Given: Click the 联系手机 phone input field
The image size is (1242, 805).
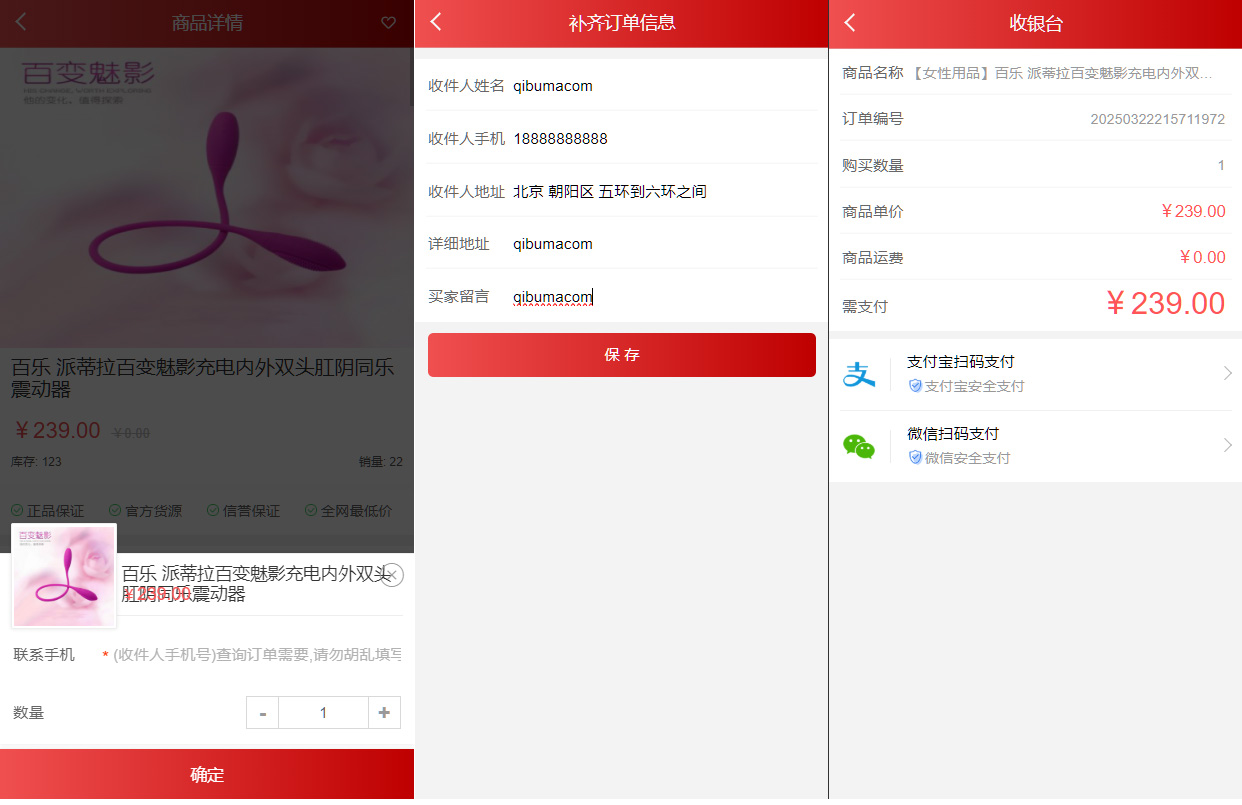Looking at the screenshot, I should click(257, 655).
